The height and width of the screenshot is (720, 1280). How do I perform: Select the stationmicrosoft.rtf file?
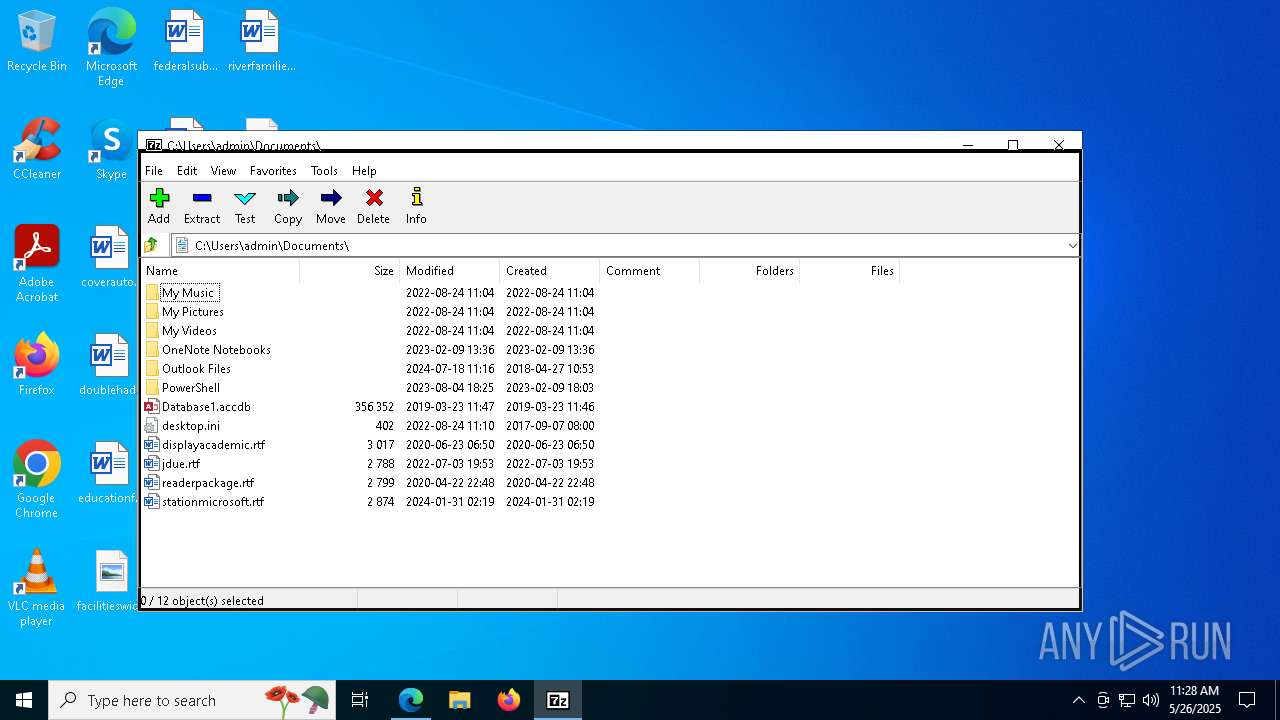pos(213,502)
